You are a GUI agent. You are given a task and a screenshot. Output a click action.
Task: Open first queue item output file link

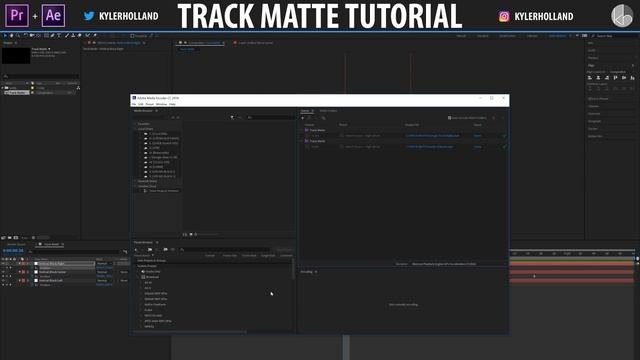click(x=432, y=136)
